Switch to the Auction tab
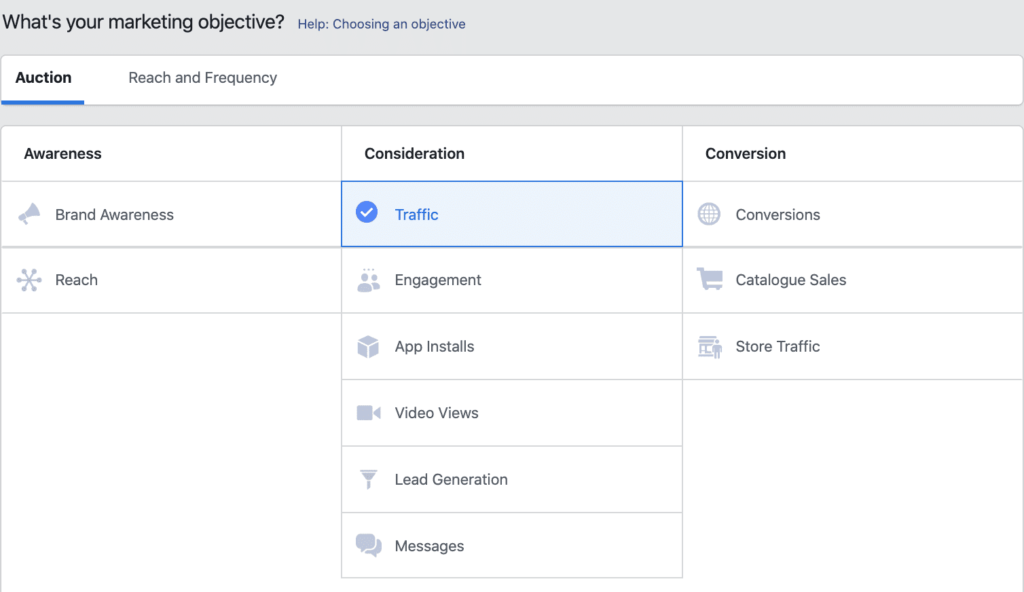The width and height of the screenshot is (1024, 592). click(42, 77)
